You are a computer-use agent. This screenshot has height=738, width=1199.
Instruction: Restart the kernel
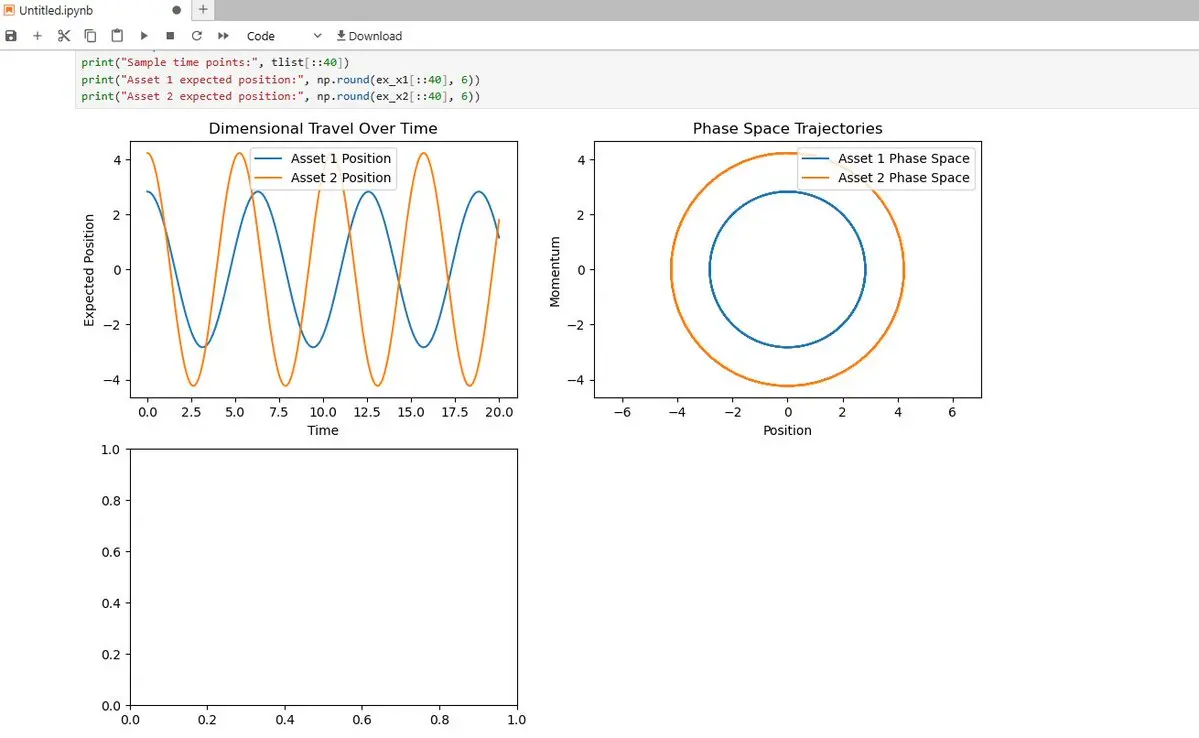tap(197, 36)
